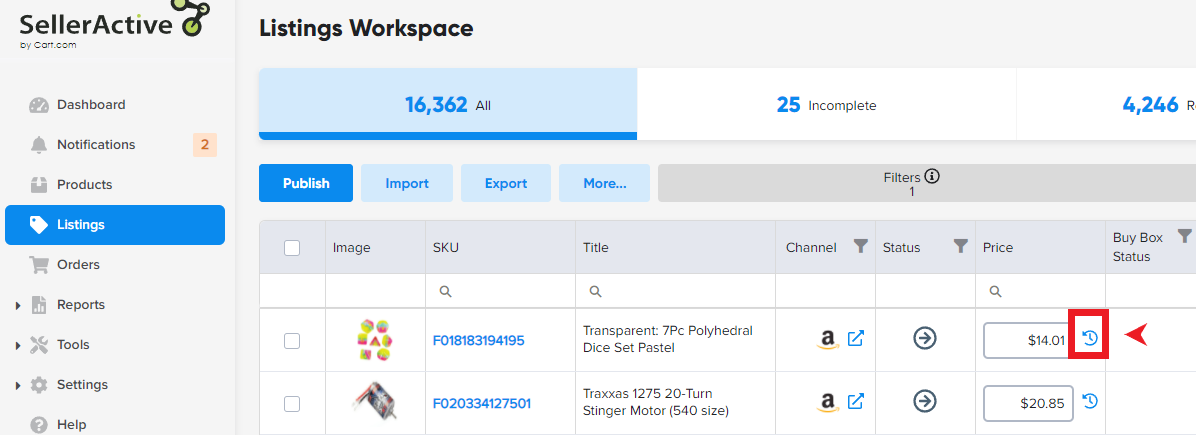Click the Publish button
The image size is (1196, 435).
click(x=306, y=183)
